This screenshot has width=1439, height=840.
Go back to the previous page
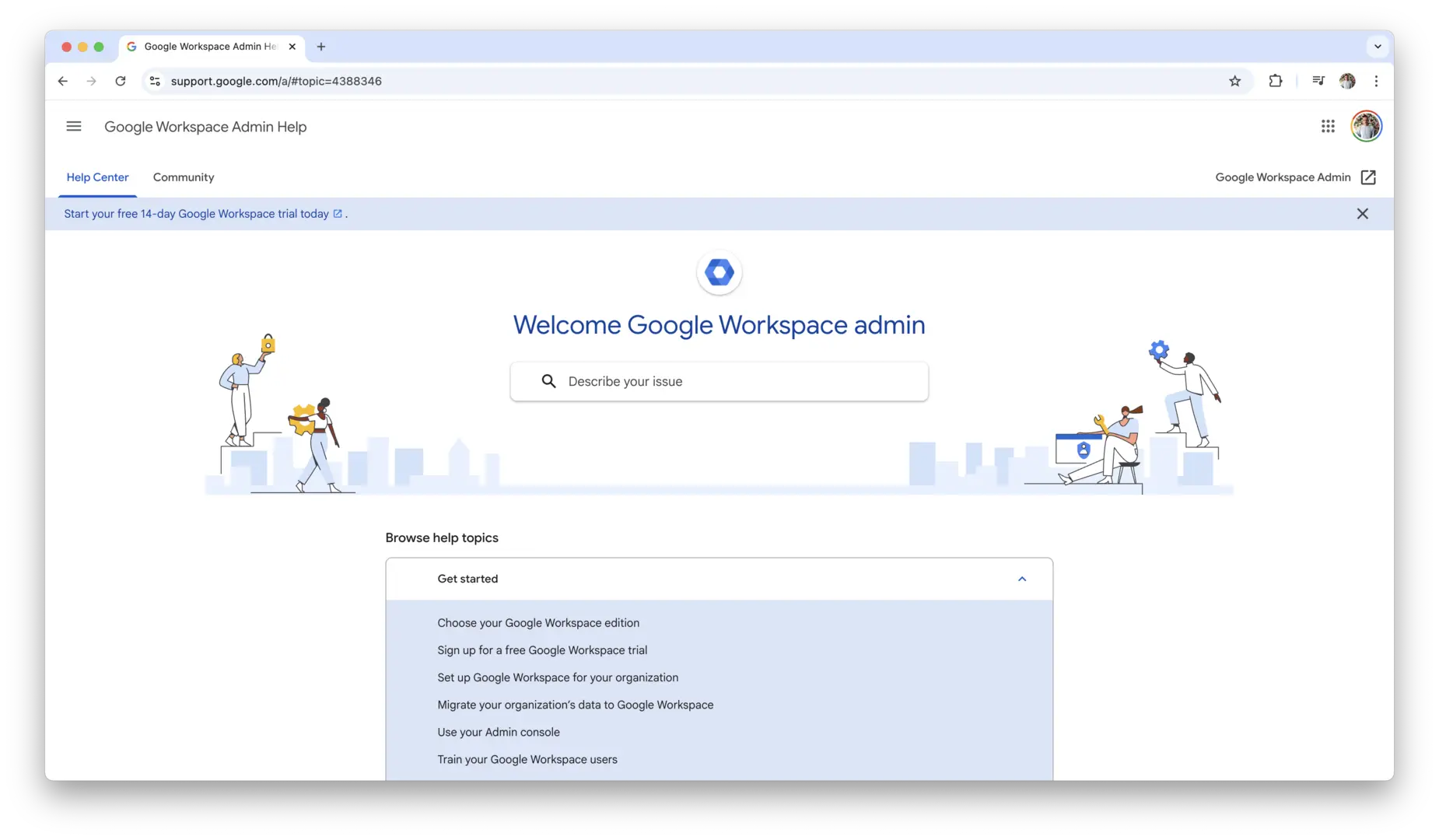coord(63,81)
